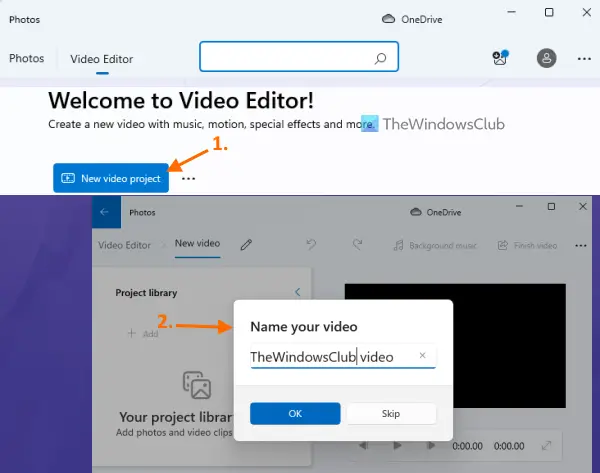The width and height of the screenshot is (600, 473).
Task: Open the import photos icon
Action: coord(500,58)
